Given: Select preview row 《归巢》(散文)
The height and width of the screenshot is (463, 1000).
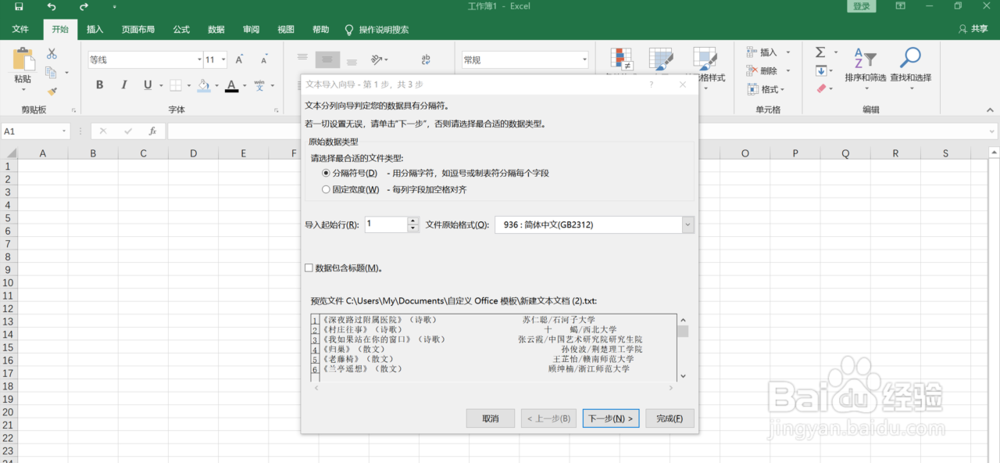Looking at the screenshot, I should (495, 349).
